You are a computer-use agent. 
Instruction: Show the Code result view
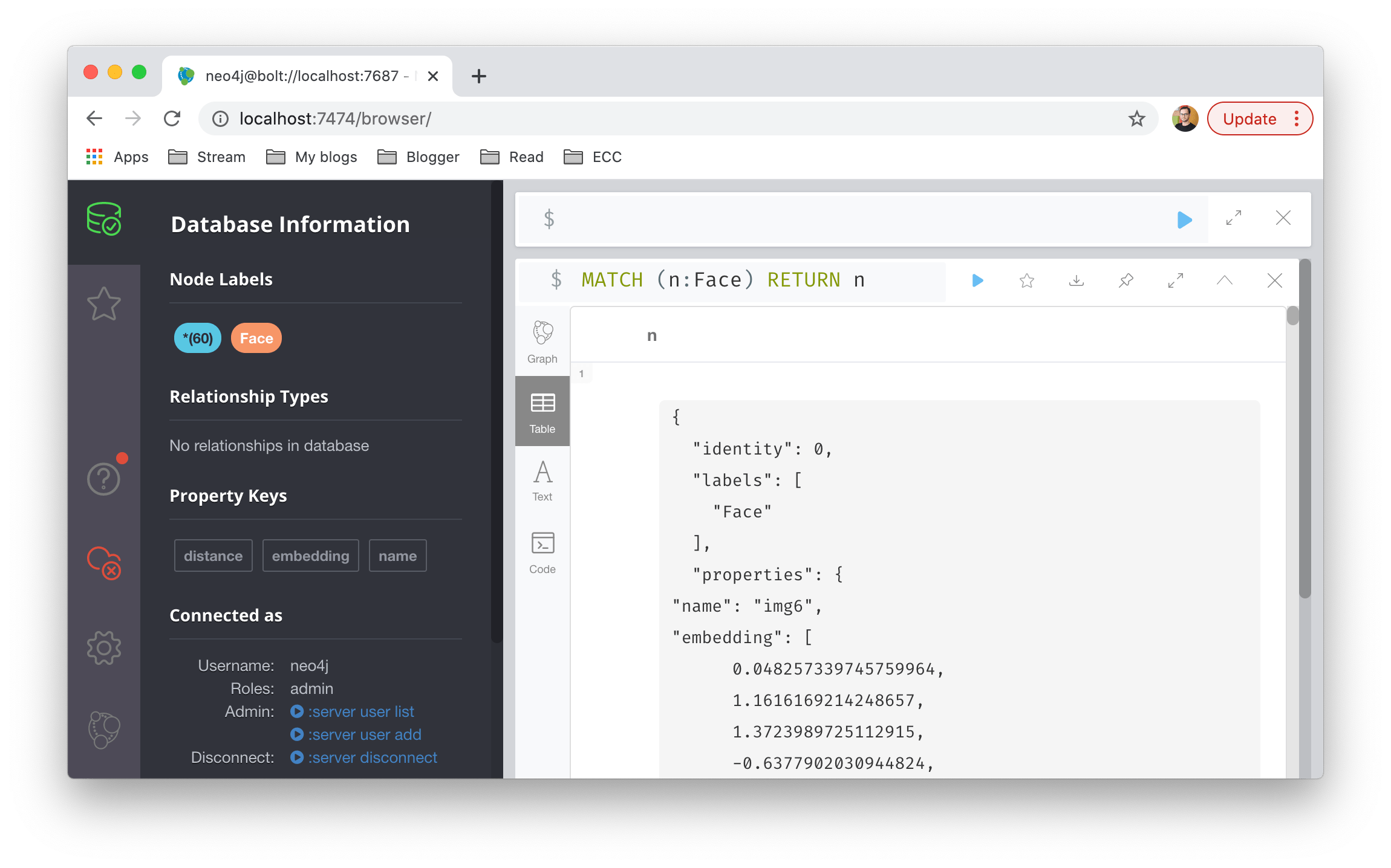point(542,552)
